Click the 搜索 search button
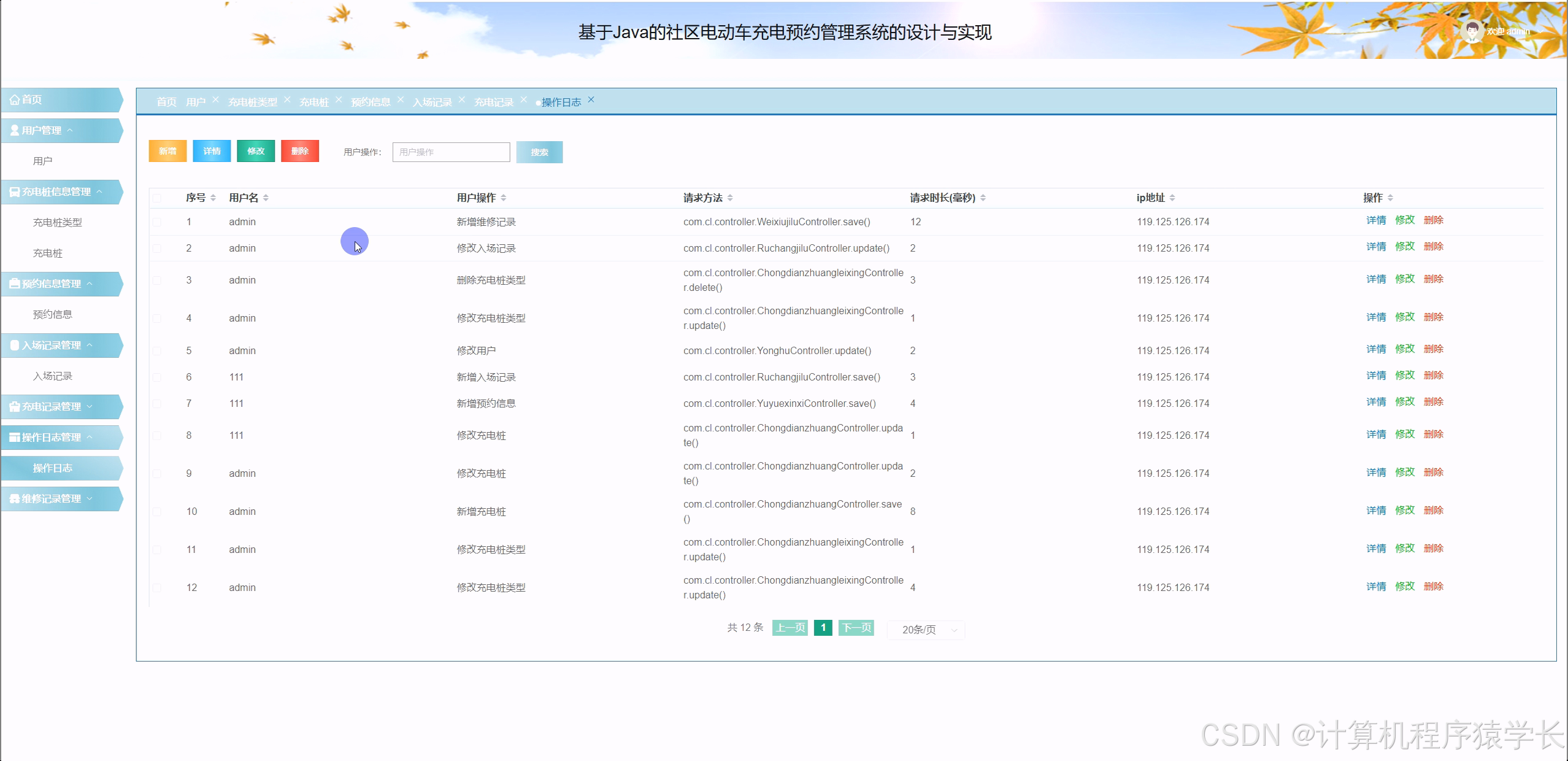The width and height of the screenshot is (1568, 761). point(539,152)
